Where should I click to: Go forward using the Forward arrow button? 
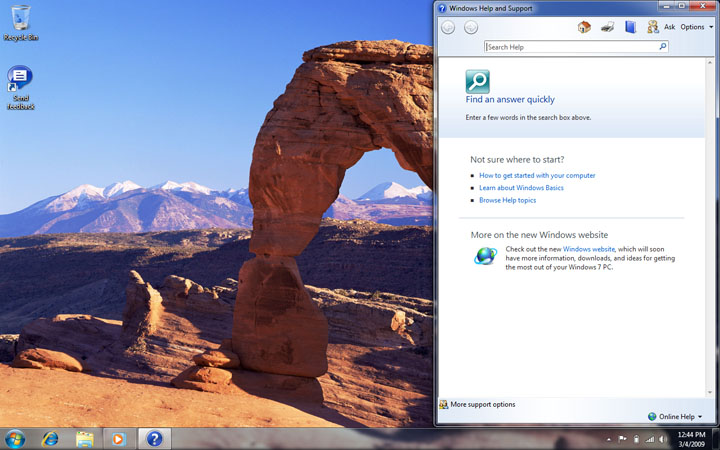point(471,28)
